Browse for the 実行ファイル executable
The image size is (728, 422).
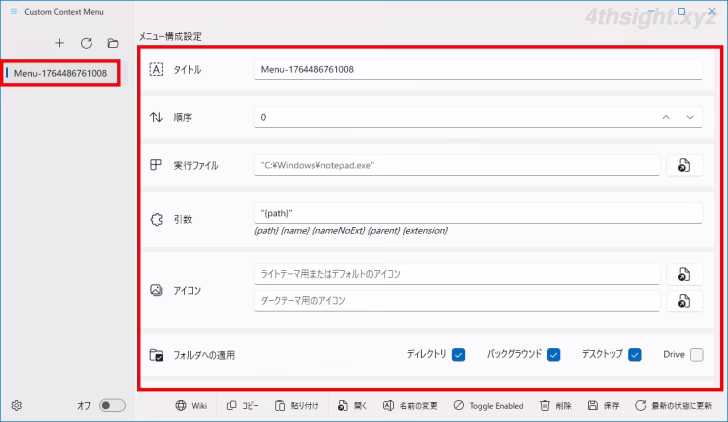684,165
